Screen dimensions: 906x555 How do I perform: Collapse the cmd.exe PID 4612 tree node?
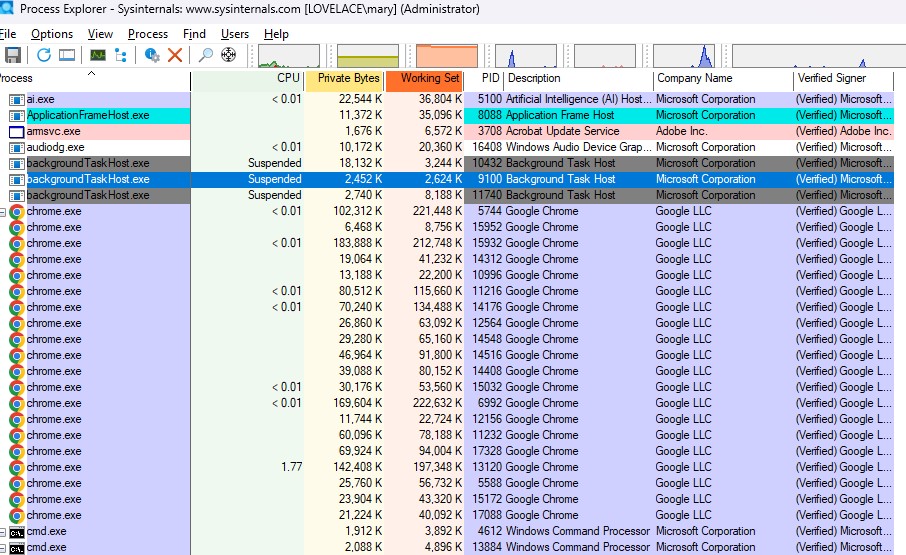tap(2, 532)
